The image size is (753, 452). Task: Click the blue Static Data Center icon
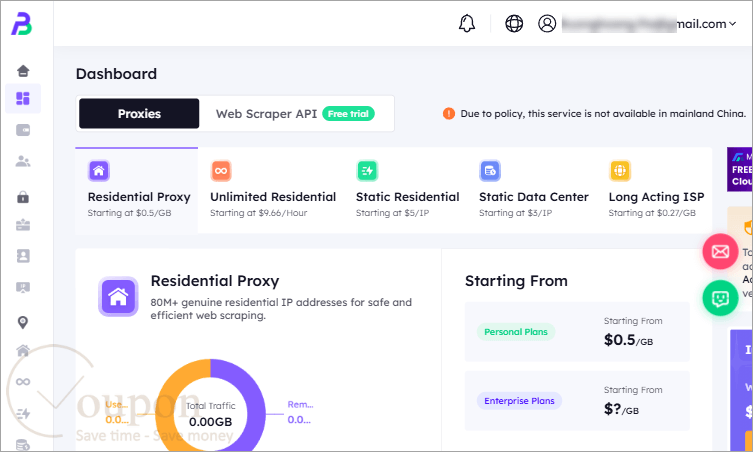tap(490, 171)
